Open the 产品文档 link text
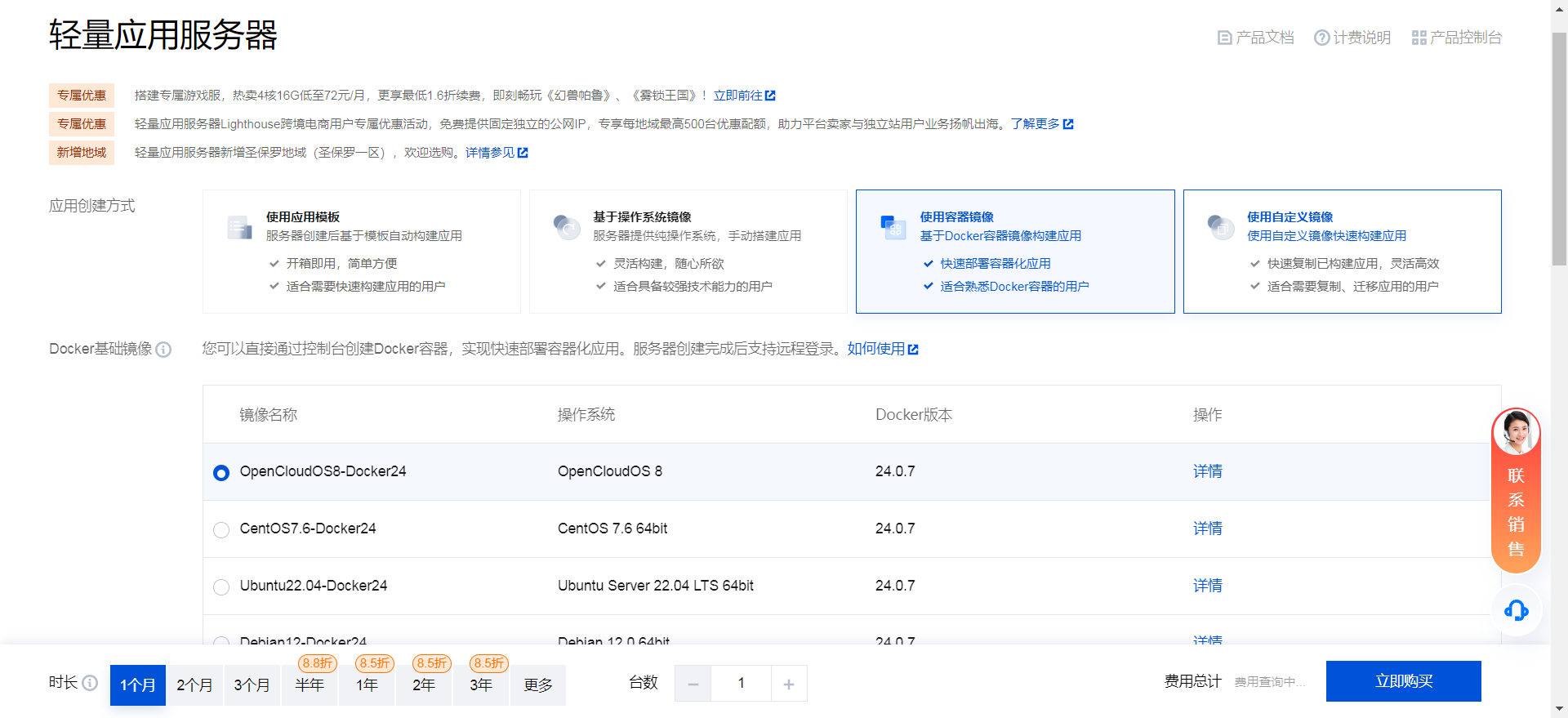 point(1265,38)
